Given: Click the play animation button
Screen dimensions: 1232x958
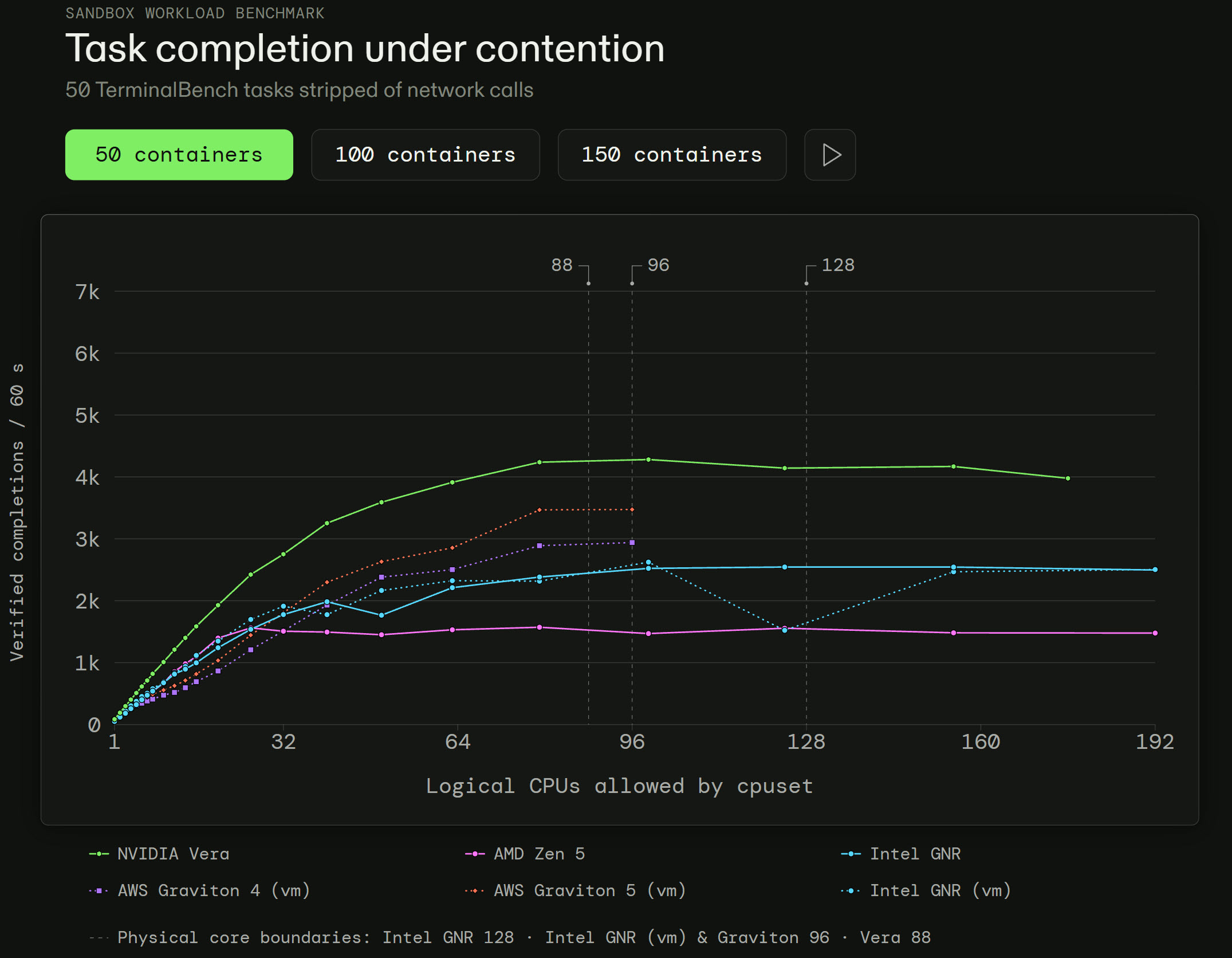Looking at the screenshot, I should (x=830, y=155).
